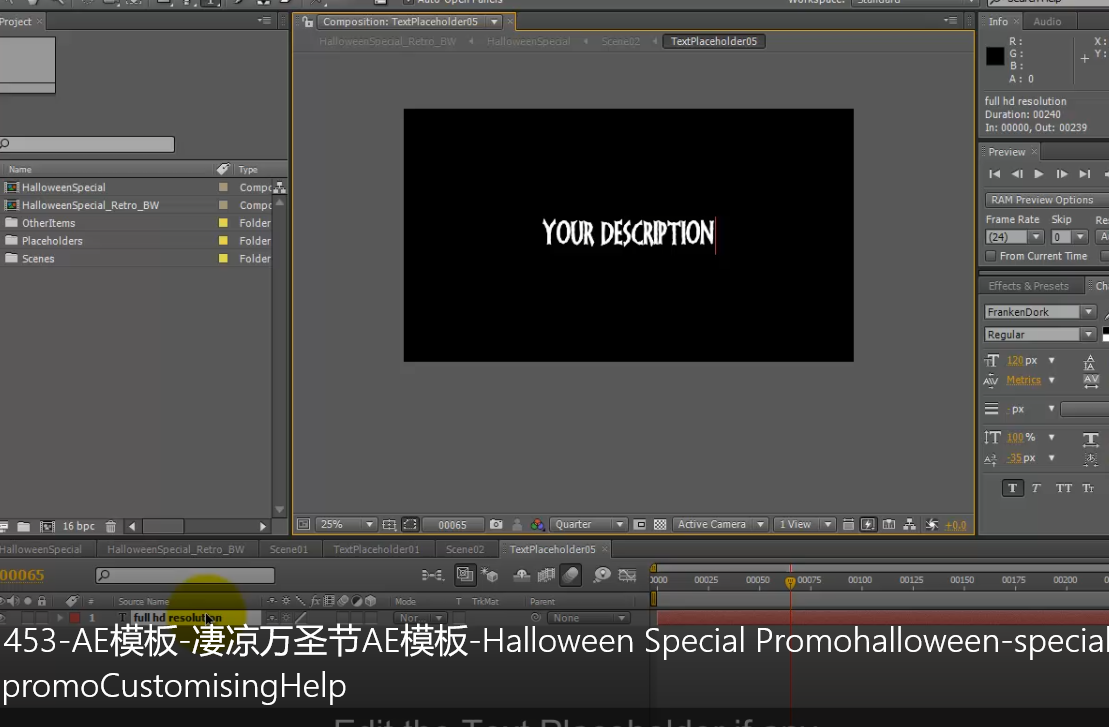
Task: Toggle Pixel Aspect Ratio Correction icon
Action: click(848, 524)
